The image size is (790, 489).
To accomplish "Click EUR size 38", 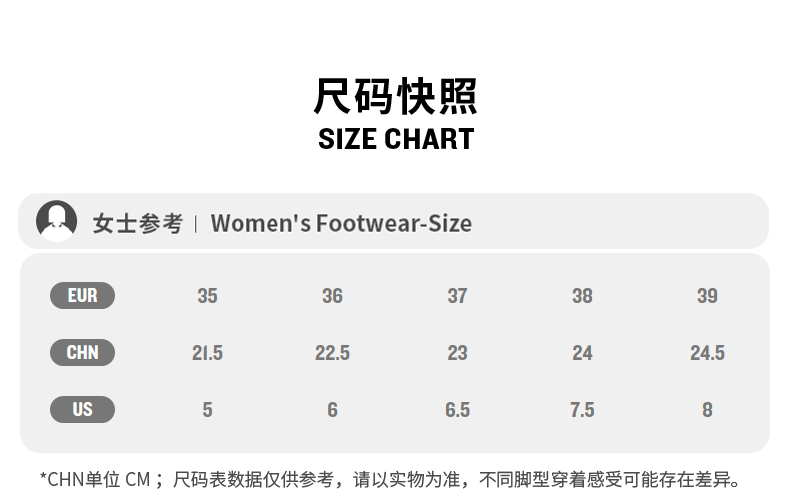I will [582, 296].
